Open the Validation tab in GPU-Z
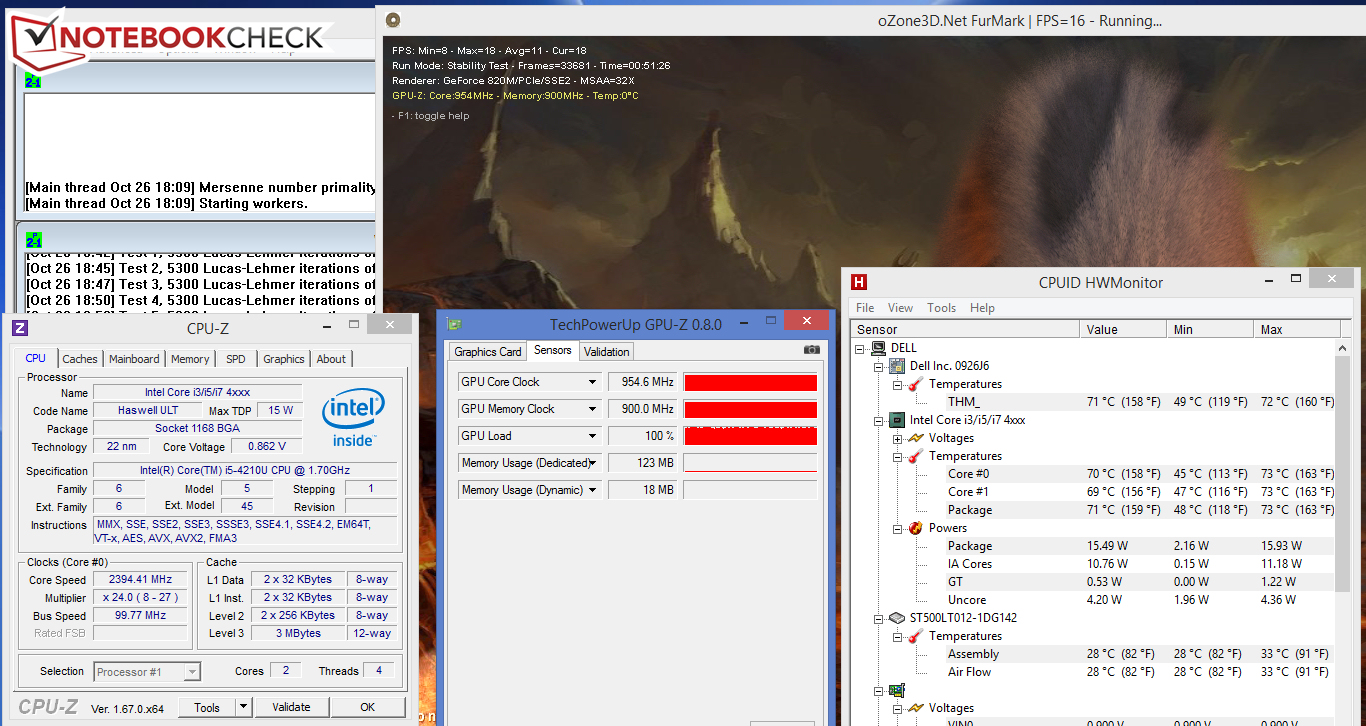This screenshot has height=726, width=1366. 607,352
